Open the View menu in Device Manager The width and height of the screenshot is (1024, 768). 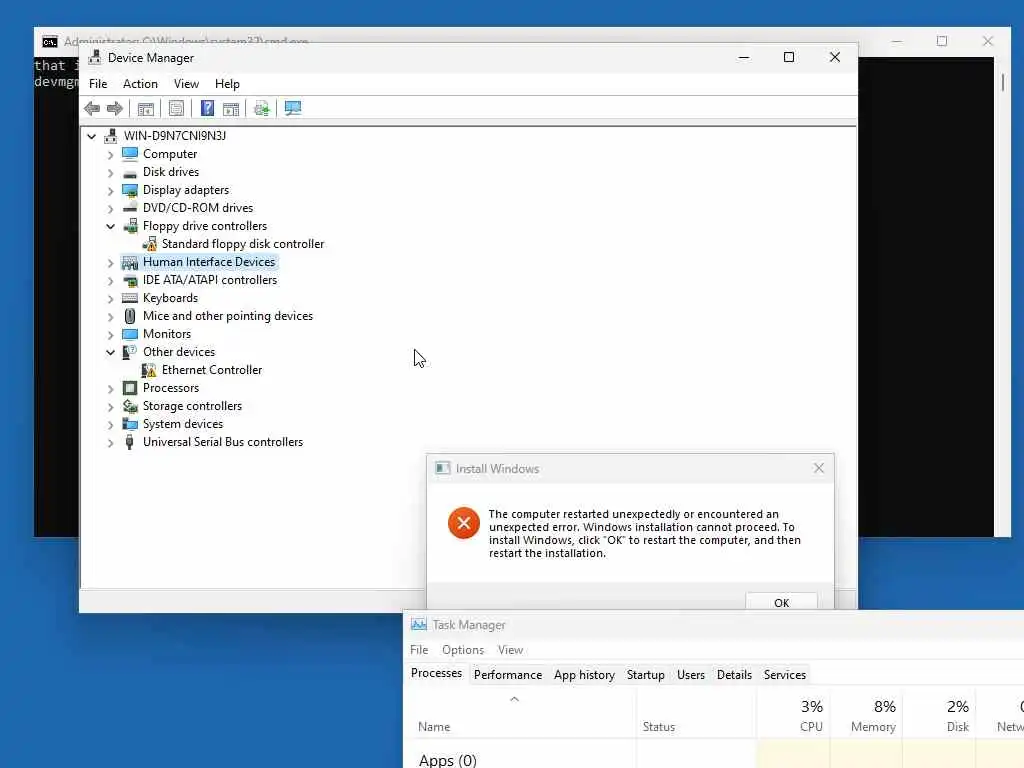(x=186, y=84)
